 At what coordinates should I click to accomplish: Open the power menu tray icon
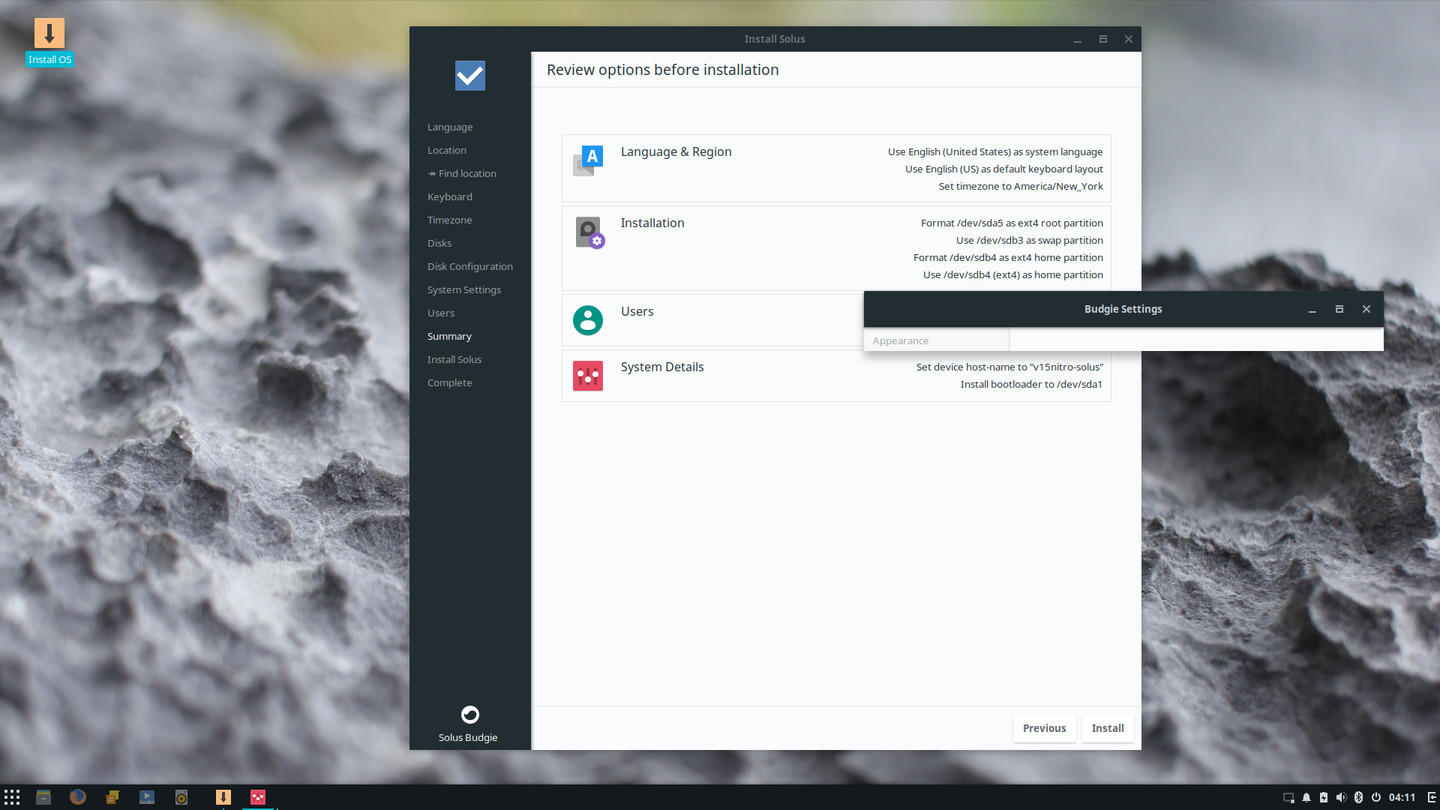tap(1376, 797)
